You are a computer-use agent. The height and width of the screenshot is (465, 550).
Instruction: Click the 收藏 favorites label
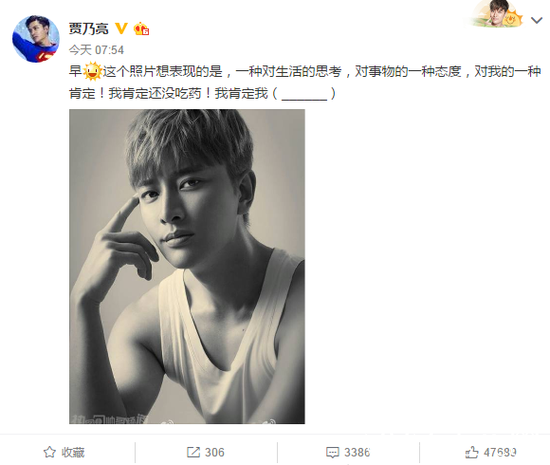[x=73, y=452]
